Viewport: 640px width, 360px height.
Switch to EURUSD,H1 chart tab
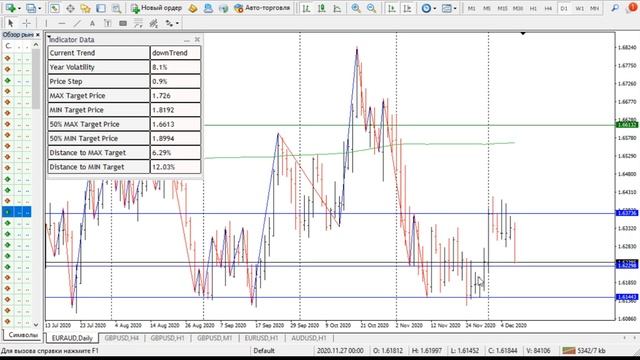(261, 338)
